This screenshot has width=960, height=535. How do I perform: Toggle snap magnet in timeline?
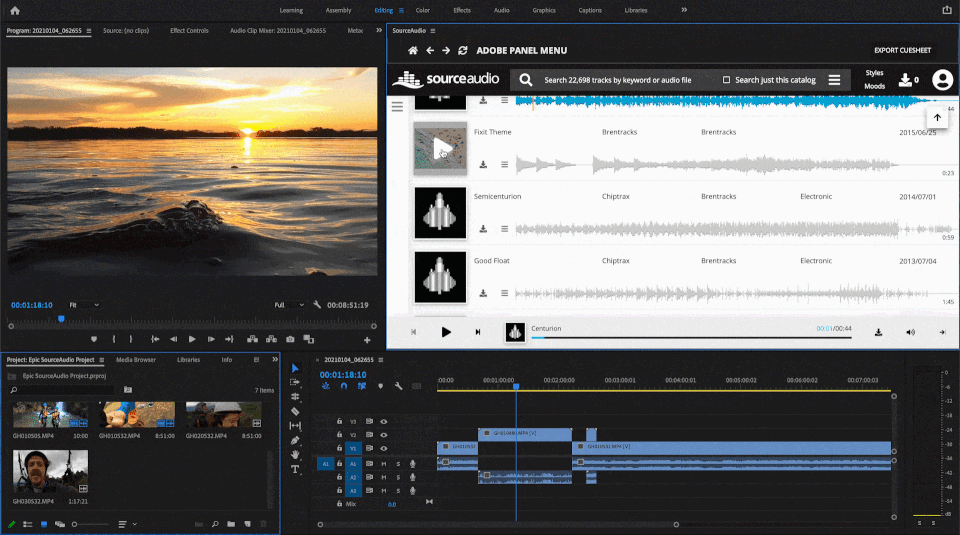(343, 386)
